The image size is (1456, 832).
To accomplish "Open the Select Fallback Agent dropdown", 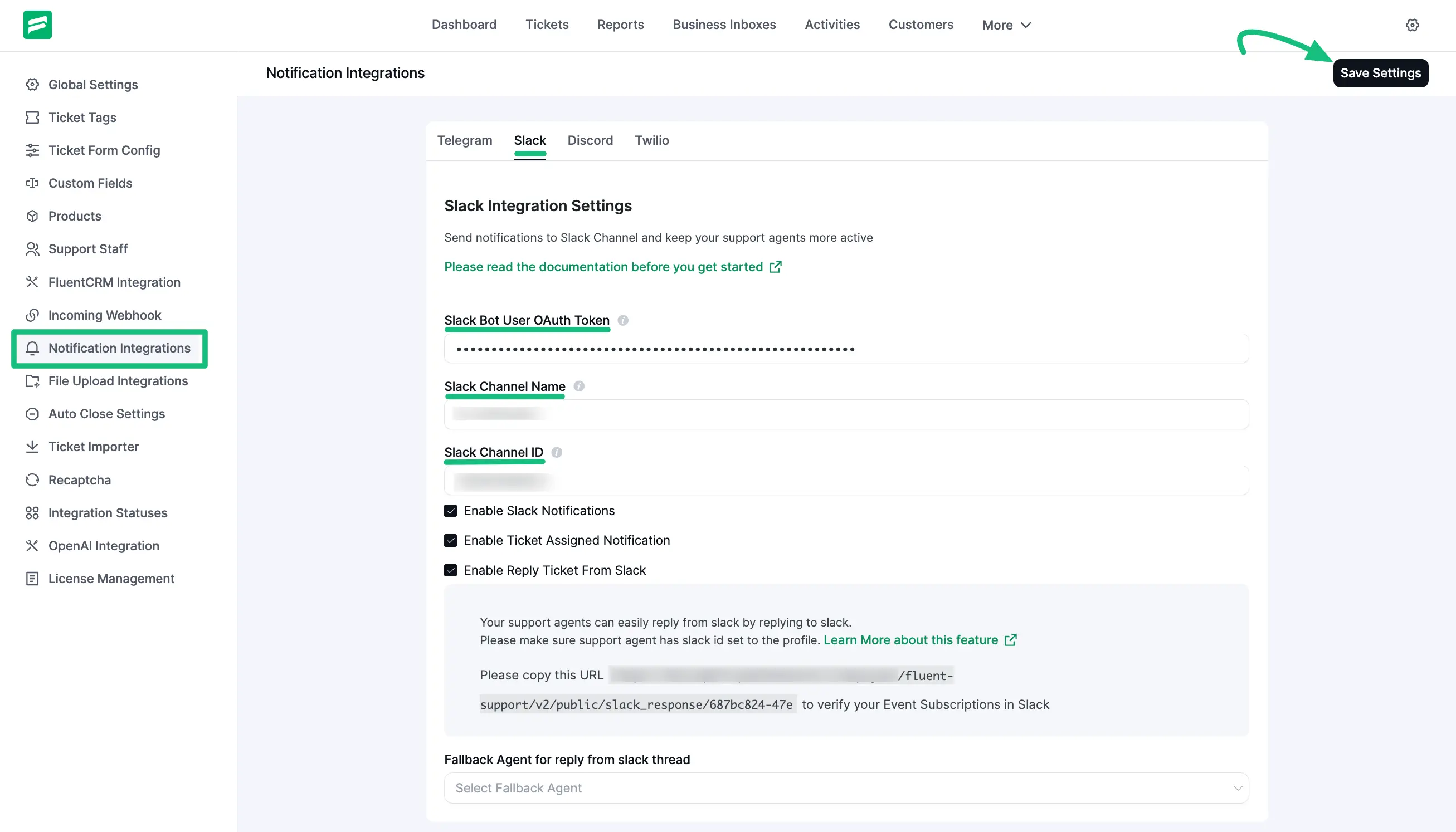I will coord(846,787).
